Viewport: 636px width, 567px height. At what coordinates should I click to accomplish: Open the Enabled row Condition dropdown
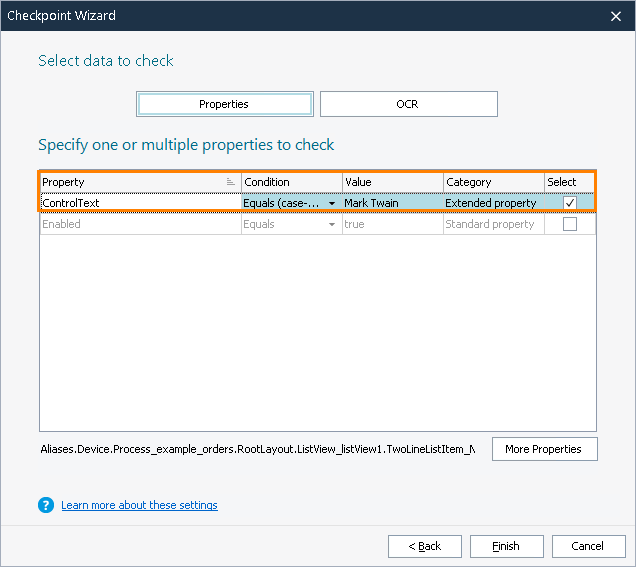click(332, 225)
